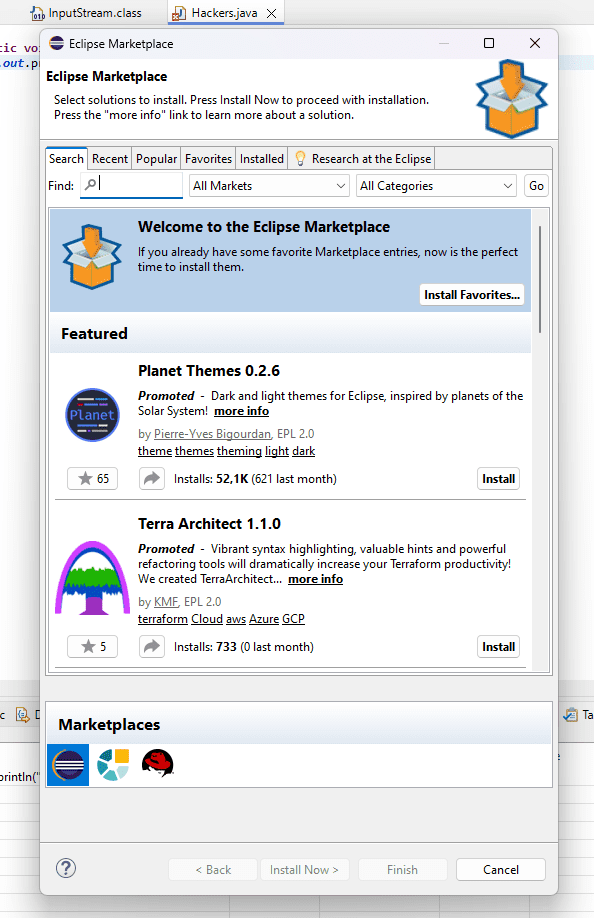Share Terra Architect via arrow icon
This screenshot has height=918, width=594.
tap(152, 647)
